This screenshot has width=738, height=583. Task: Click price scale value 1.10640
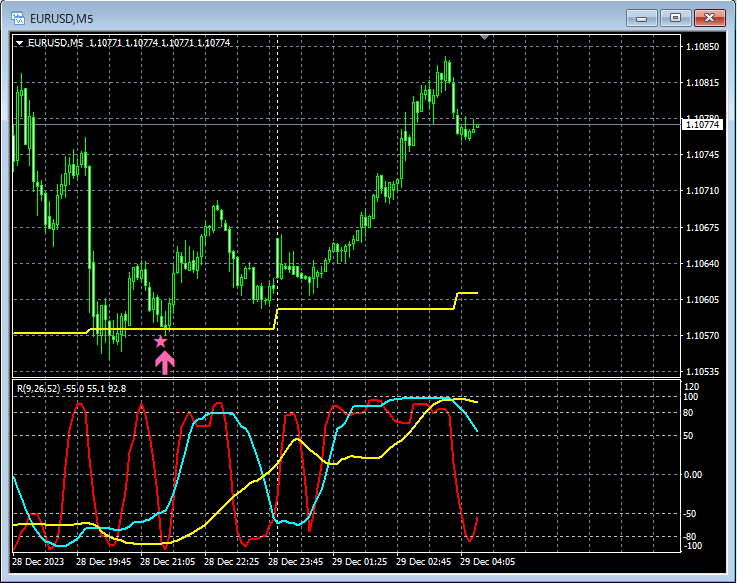[702, 264]
